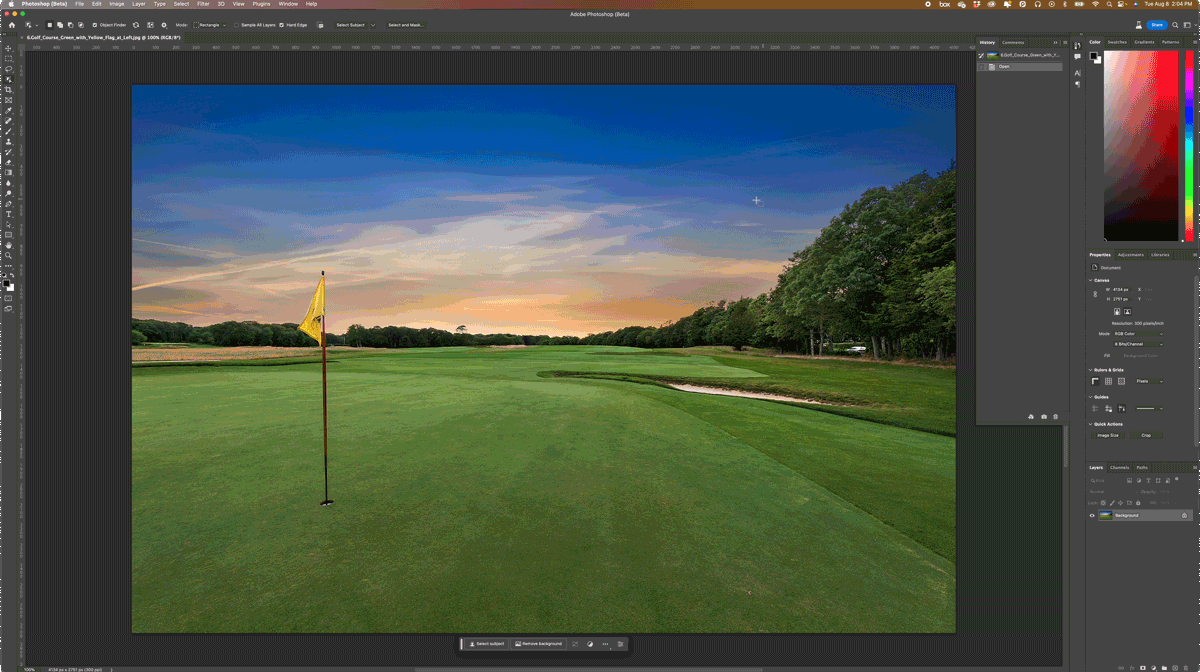Screen dimensions: 1200x672
Task: Click the hue spectrum slider strip
Action: coord(1188,145)
